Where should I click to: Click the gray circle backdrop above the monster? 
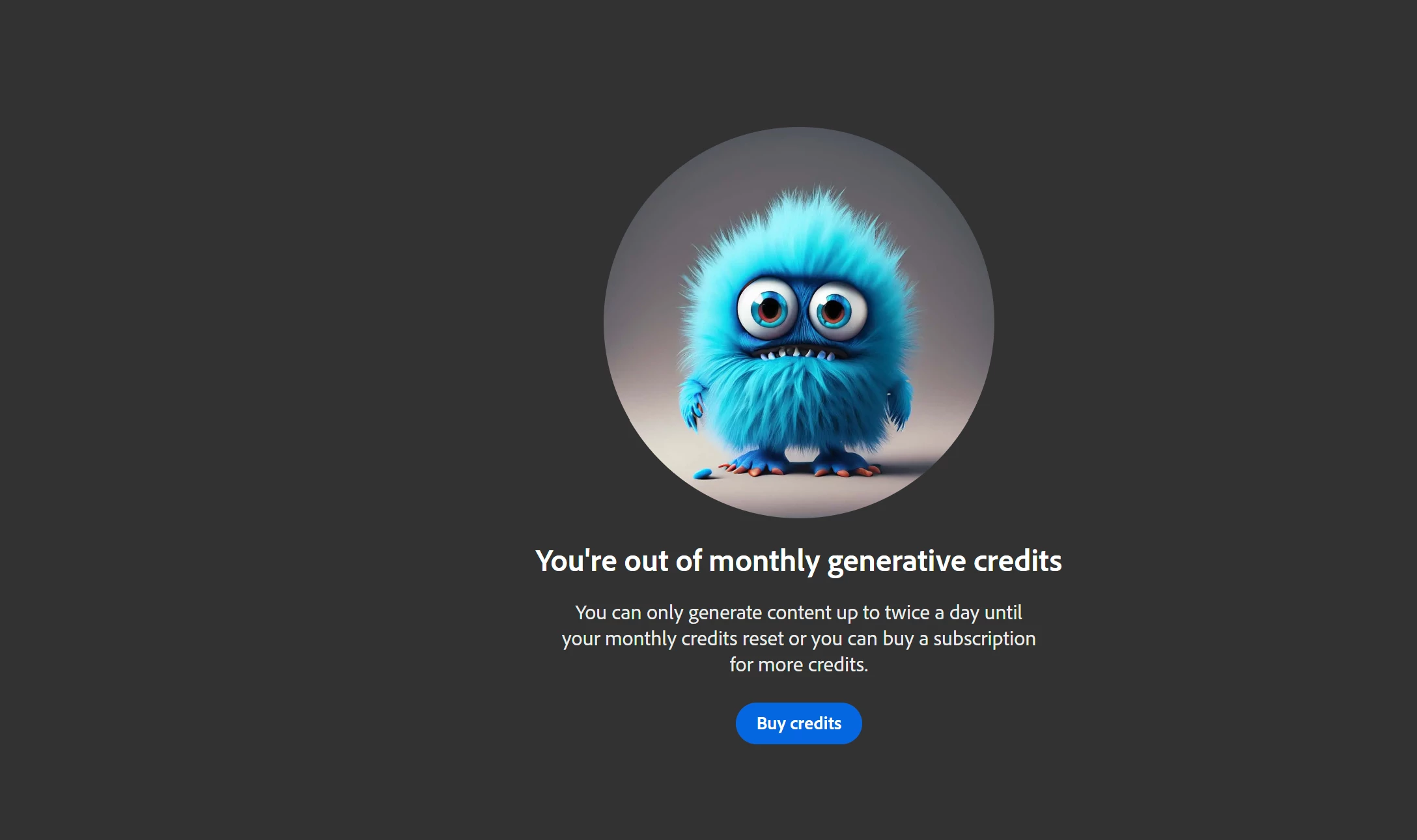[798, 156]
